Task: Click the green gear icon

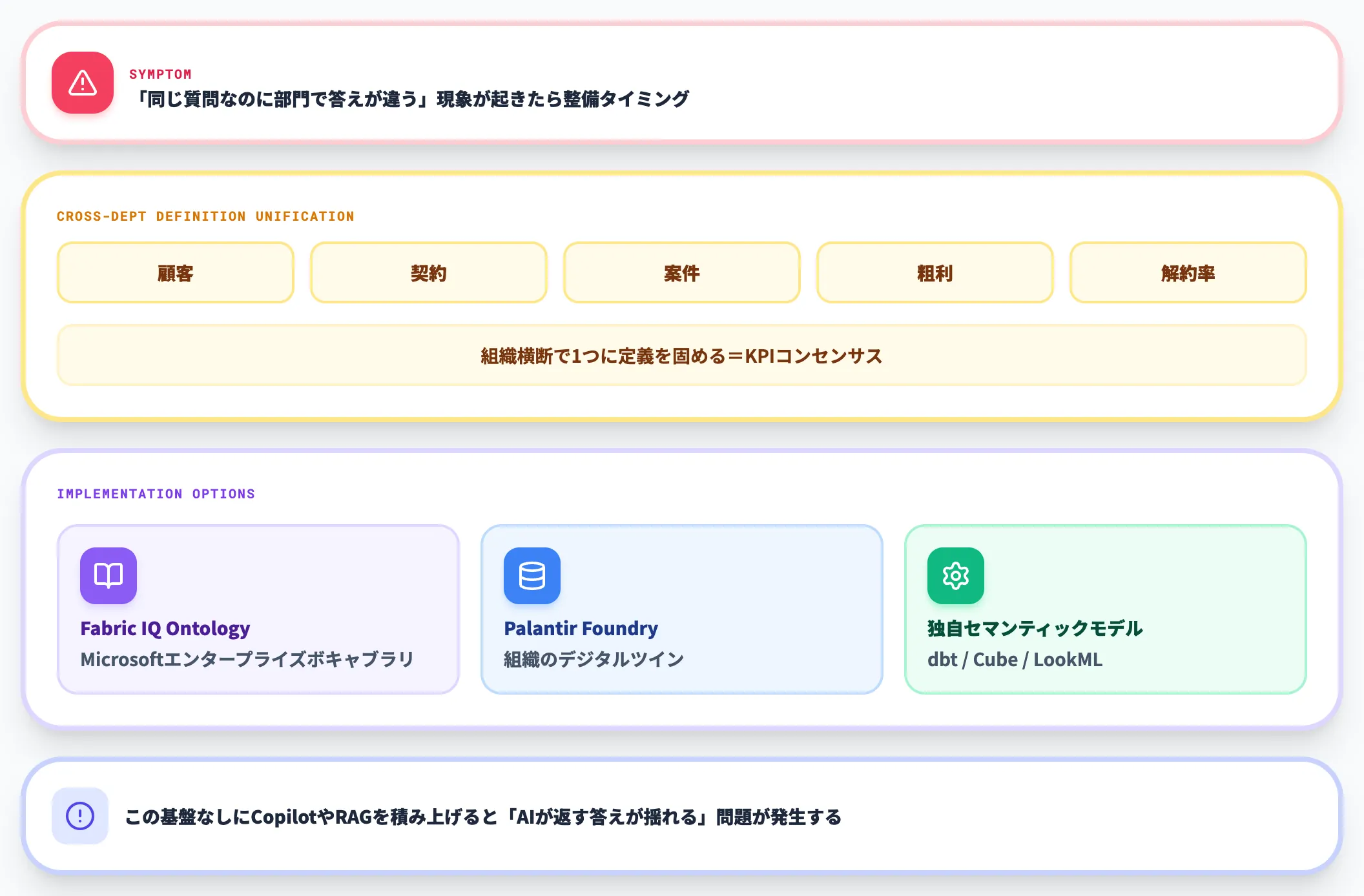Action: [x=956, y=576]
